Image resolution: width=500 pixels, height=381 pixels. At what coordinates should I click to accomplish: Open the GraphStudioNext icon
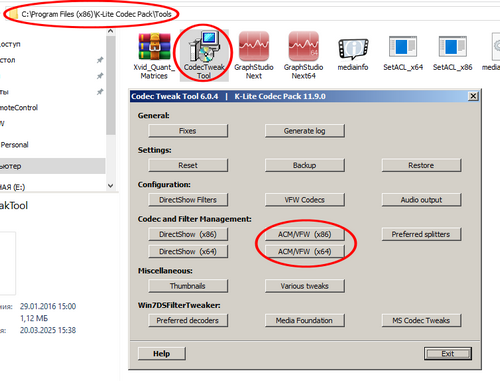coord(254,46)
